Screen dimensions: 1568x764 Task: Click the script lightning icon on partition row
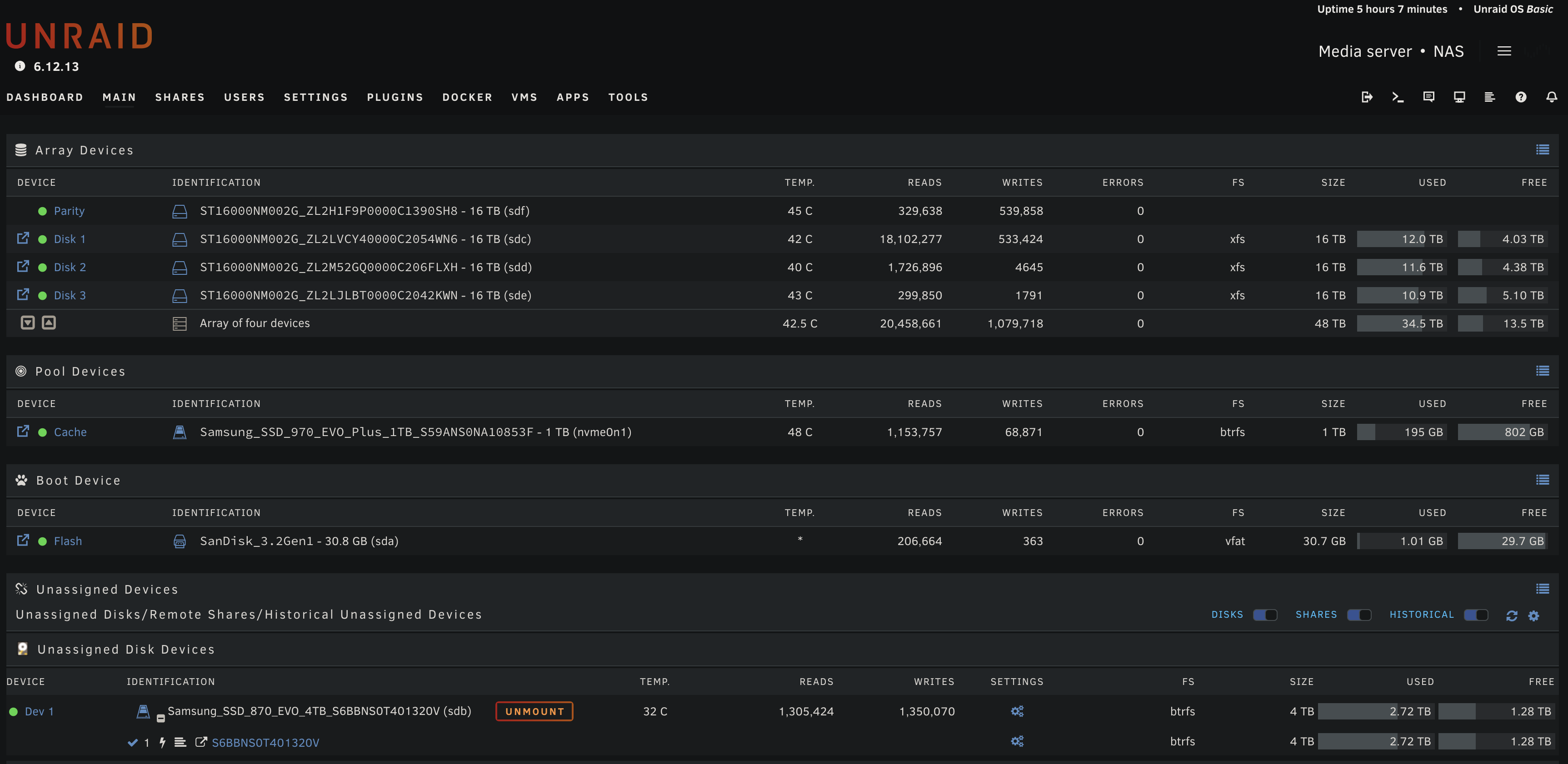pos(163,742)
